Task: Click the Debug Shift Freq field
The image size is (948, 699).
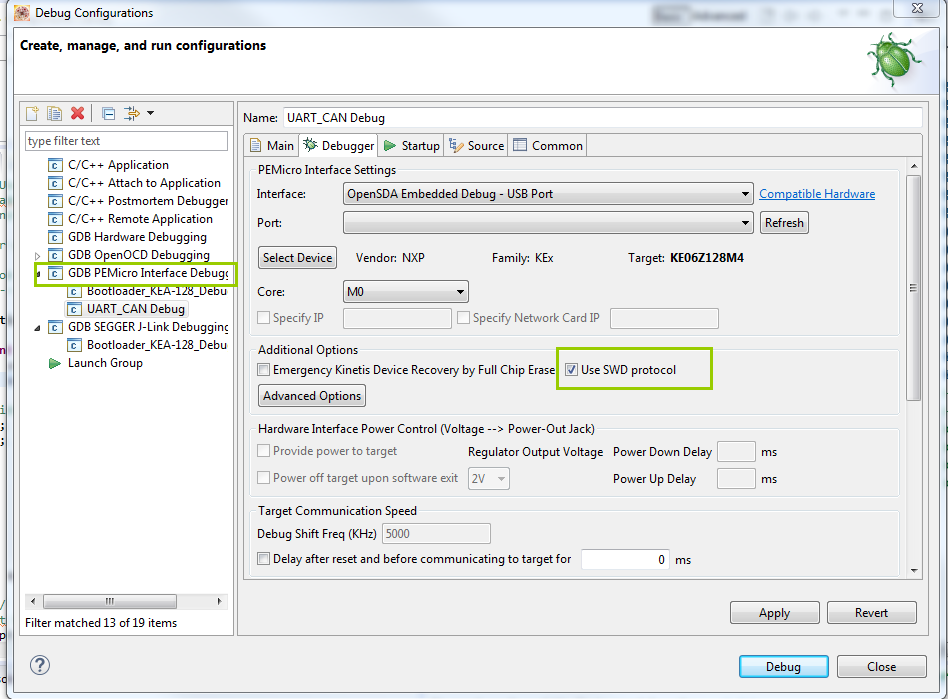Action: pyautogui.click(x=436, y=534)
